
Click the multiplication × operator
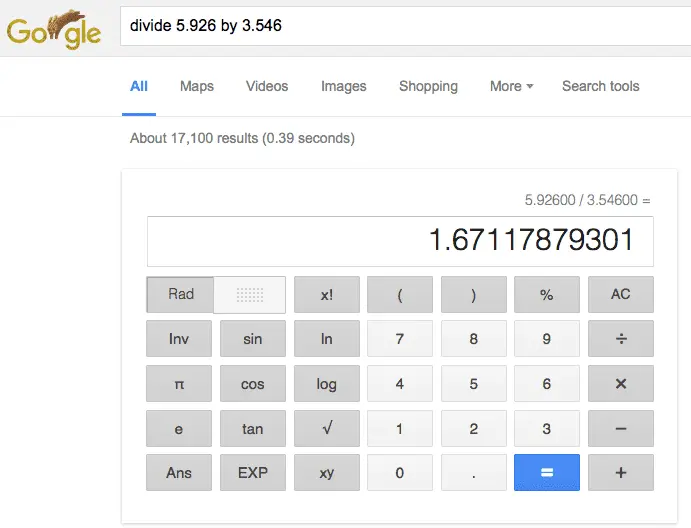click(621, 383)
